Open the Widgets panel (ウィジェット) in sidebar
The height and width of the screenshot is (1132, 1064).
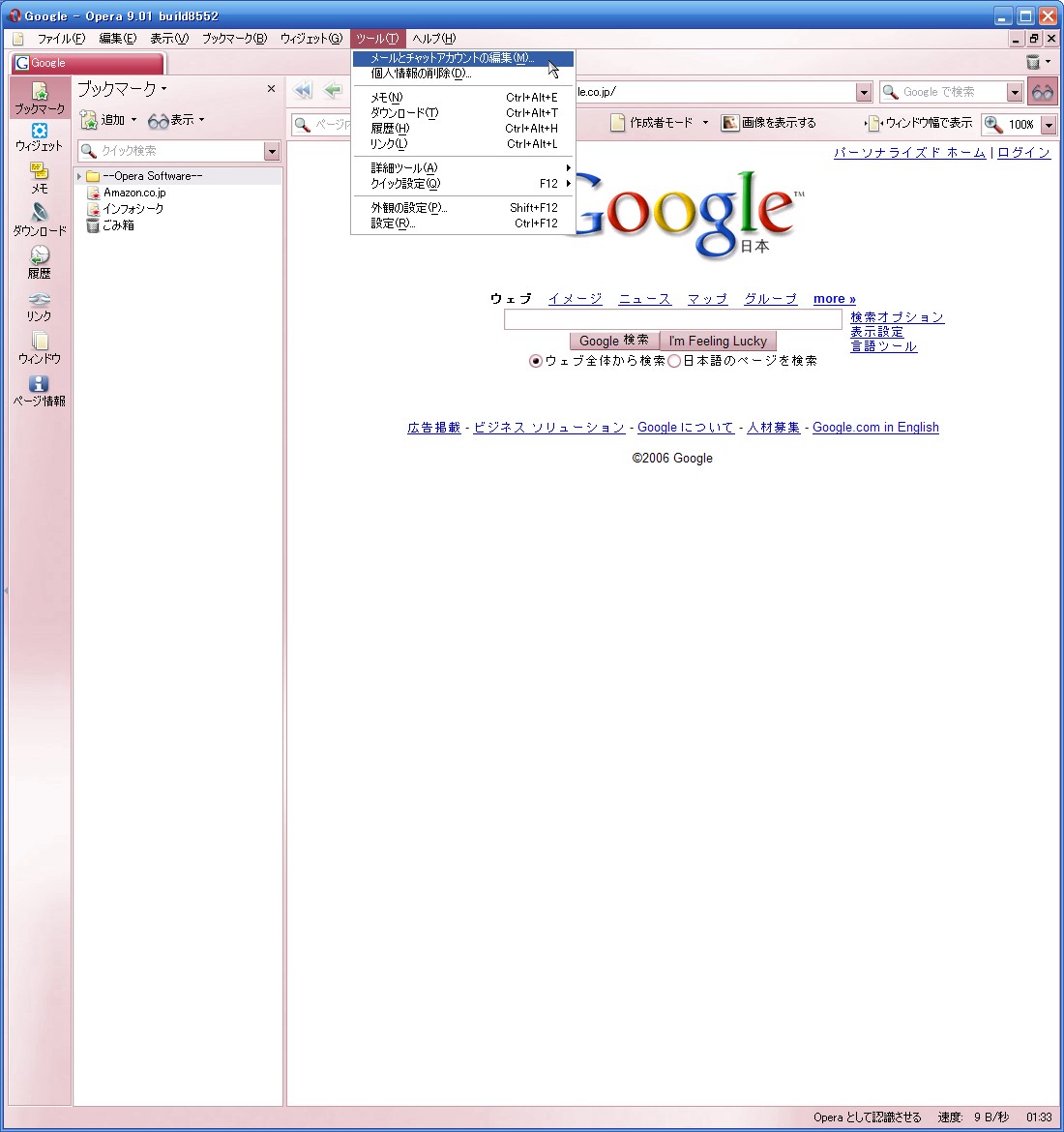pyautogui.click(x=40, y=137)
